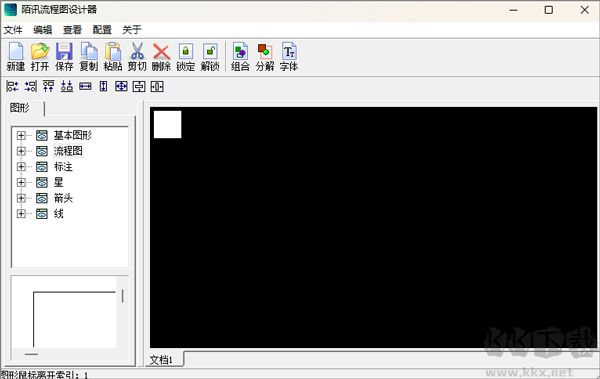600x379 pixels.
Task: Make shapes the same width
Action: [85, 86]
